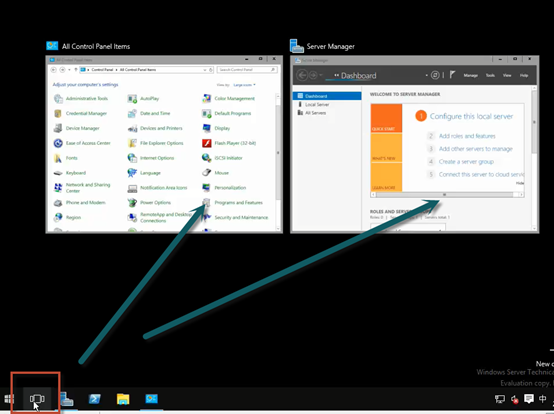Open Mouse settings in Control Panel
The width and height of the screenshot is (554, 414).
pos(216,173)
